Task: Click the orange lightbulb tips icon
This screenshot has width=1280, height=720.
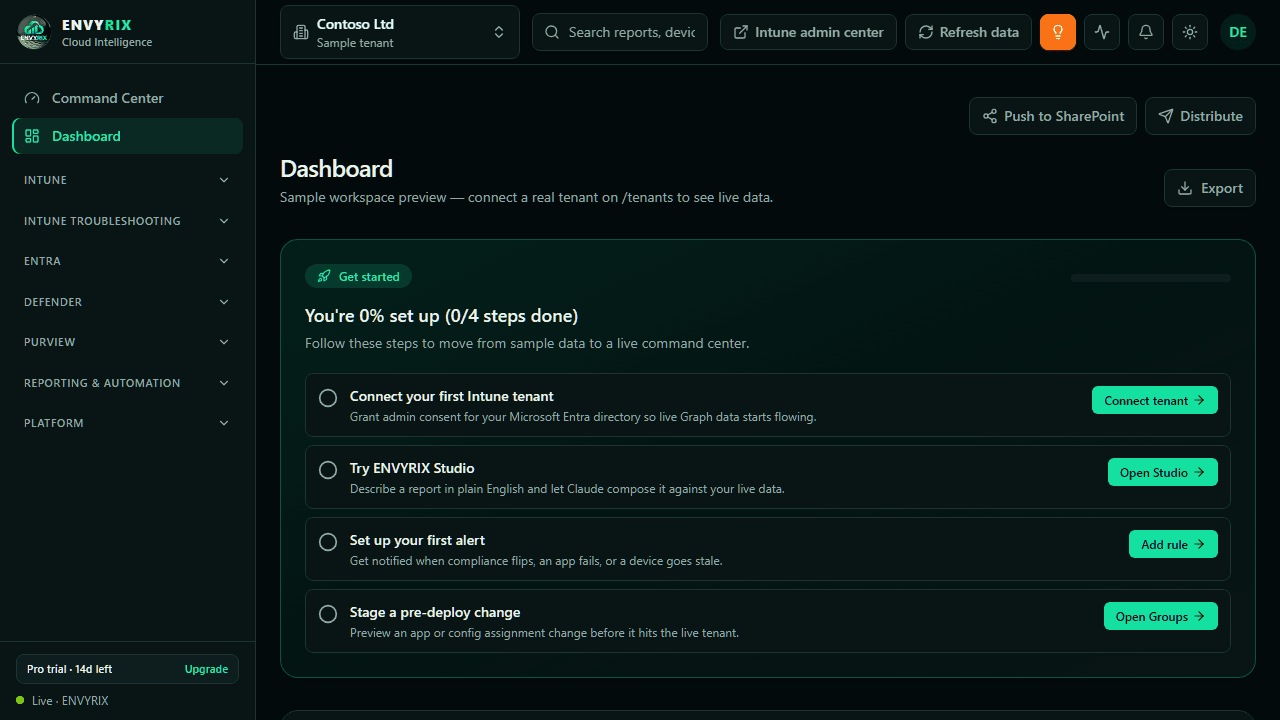Action: coord(1058,32)
